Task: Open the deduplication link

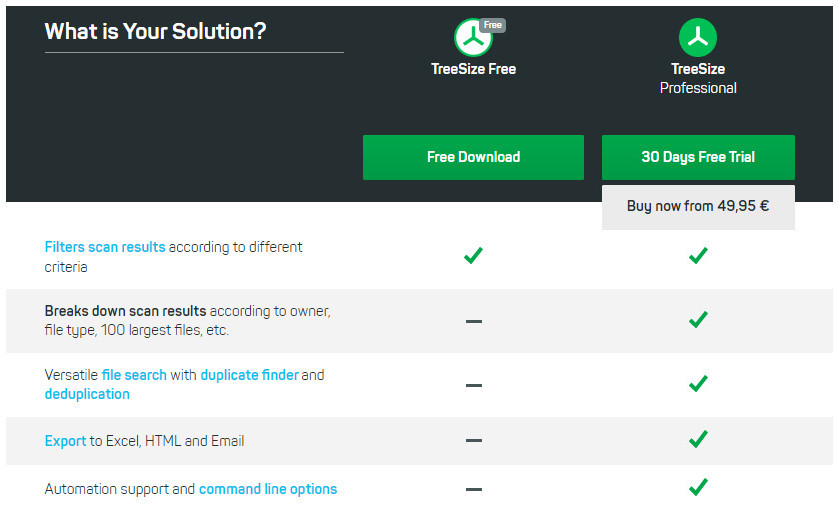Action: click(87, 394)
